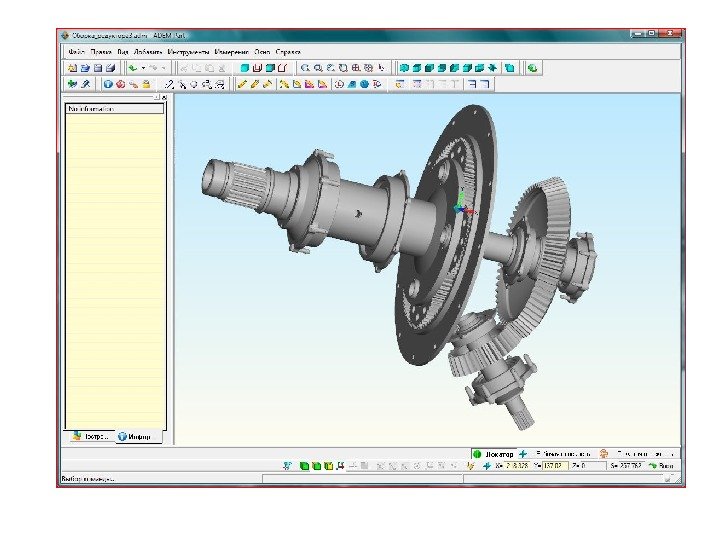Click the X coordinate input field

518,466
